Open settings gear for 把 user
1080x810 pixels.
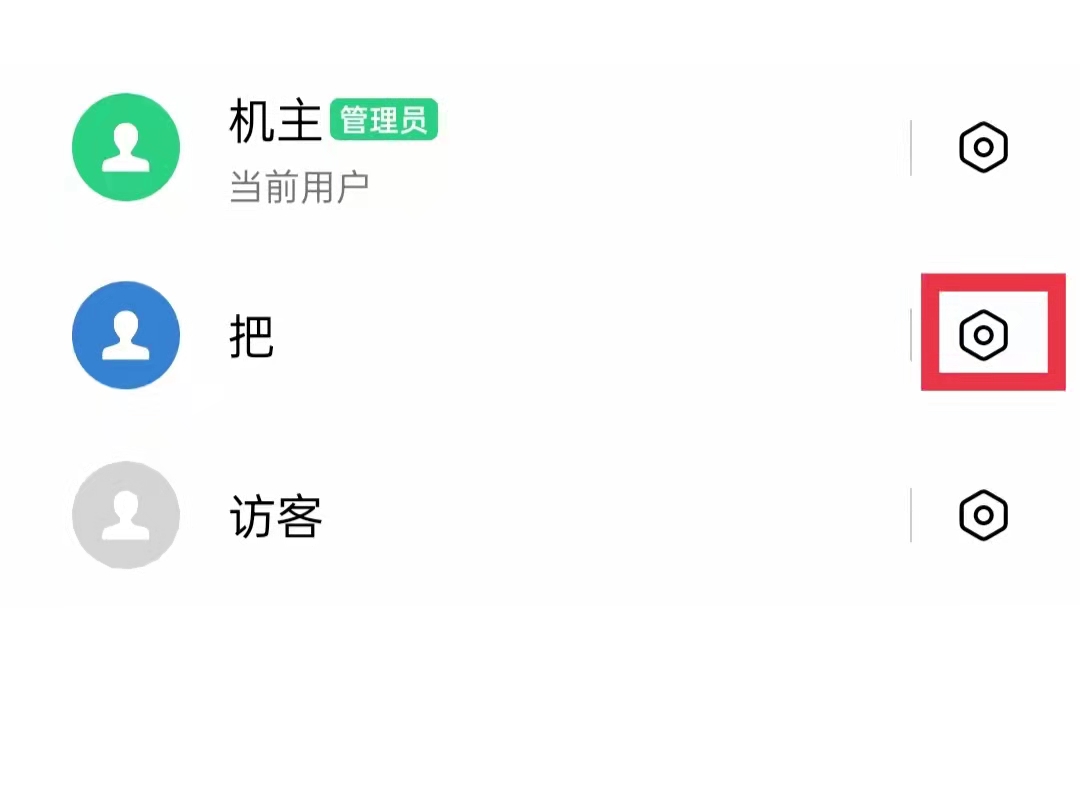tap(983, 335)
